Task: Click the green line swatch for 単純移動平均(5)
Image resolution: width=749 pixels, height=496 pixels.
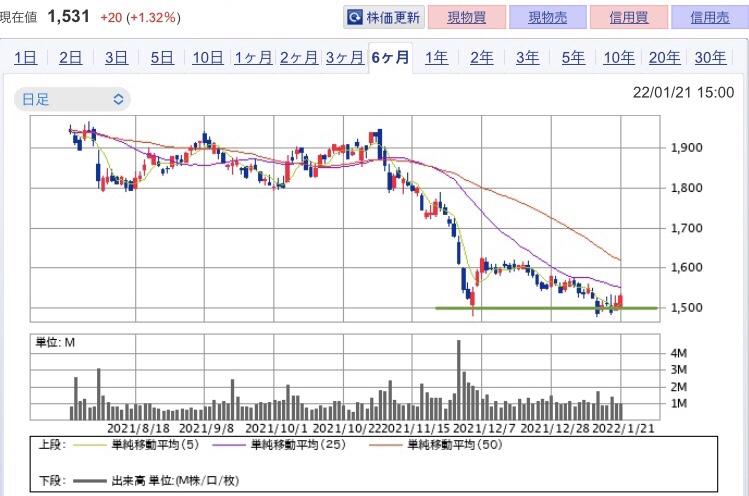Action: pyautogui.click(x=89, y=445)
